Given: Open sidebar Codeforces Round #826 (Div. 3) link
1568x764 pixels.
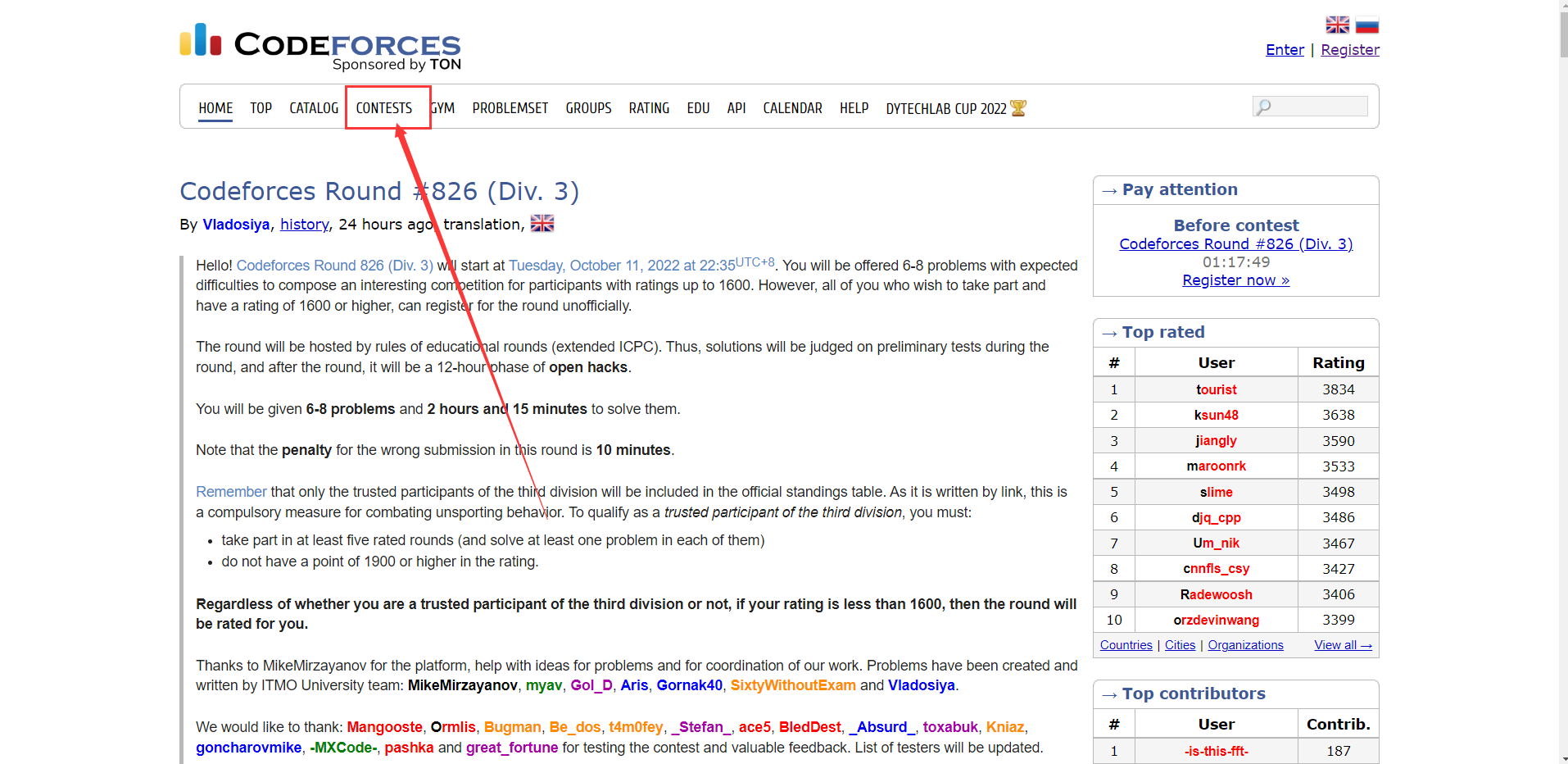Looking at the screenshot, I should 1235,243.
